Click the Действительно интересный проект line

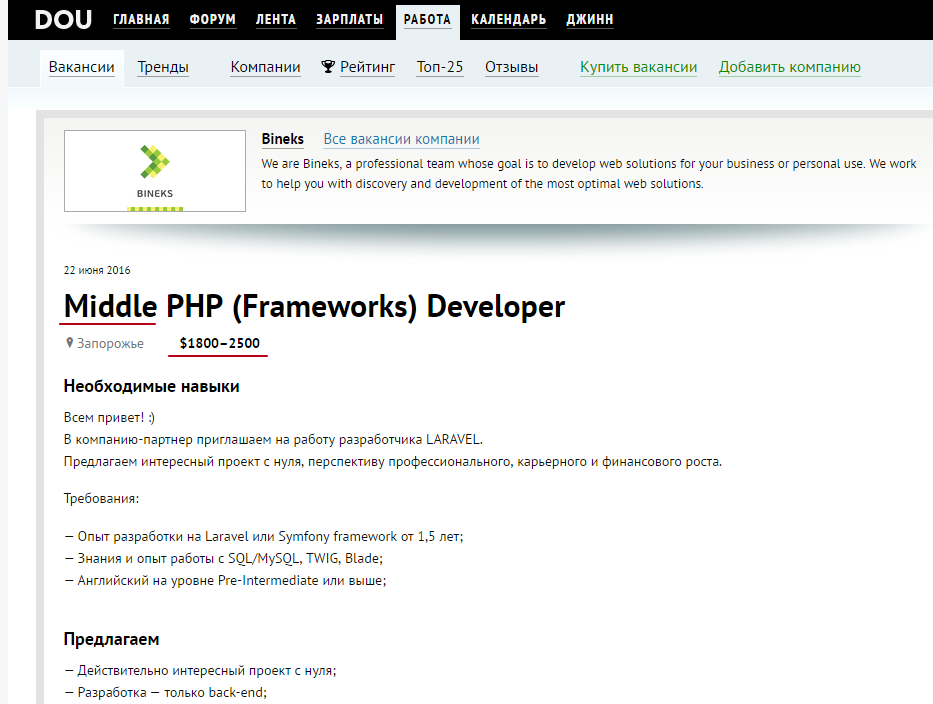click(x=200, y=671)
